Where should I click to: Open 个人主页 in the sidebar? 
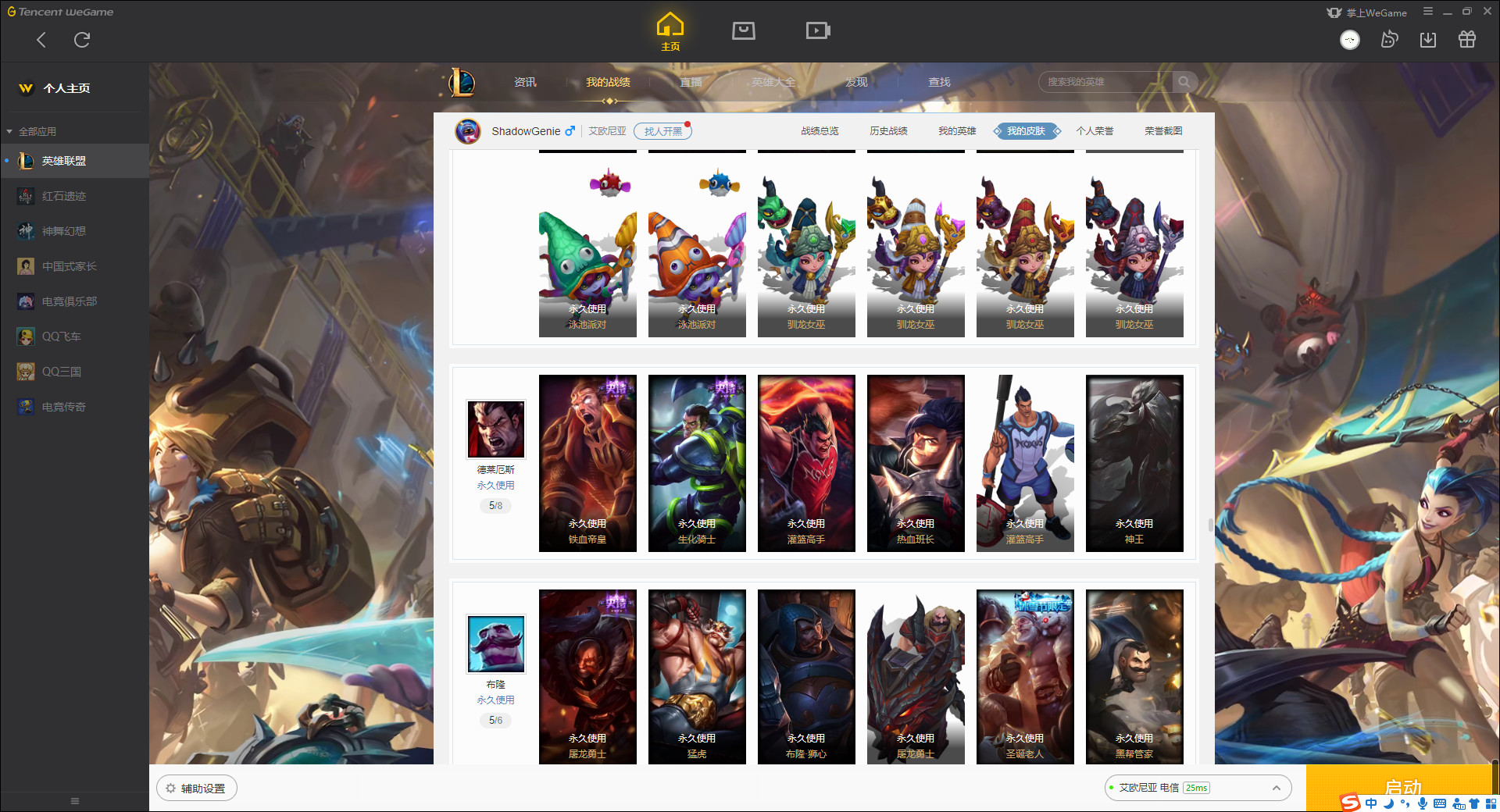(66, 88)
